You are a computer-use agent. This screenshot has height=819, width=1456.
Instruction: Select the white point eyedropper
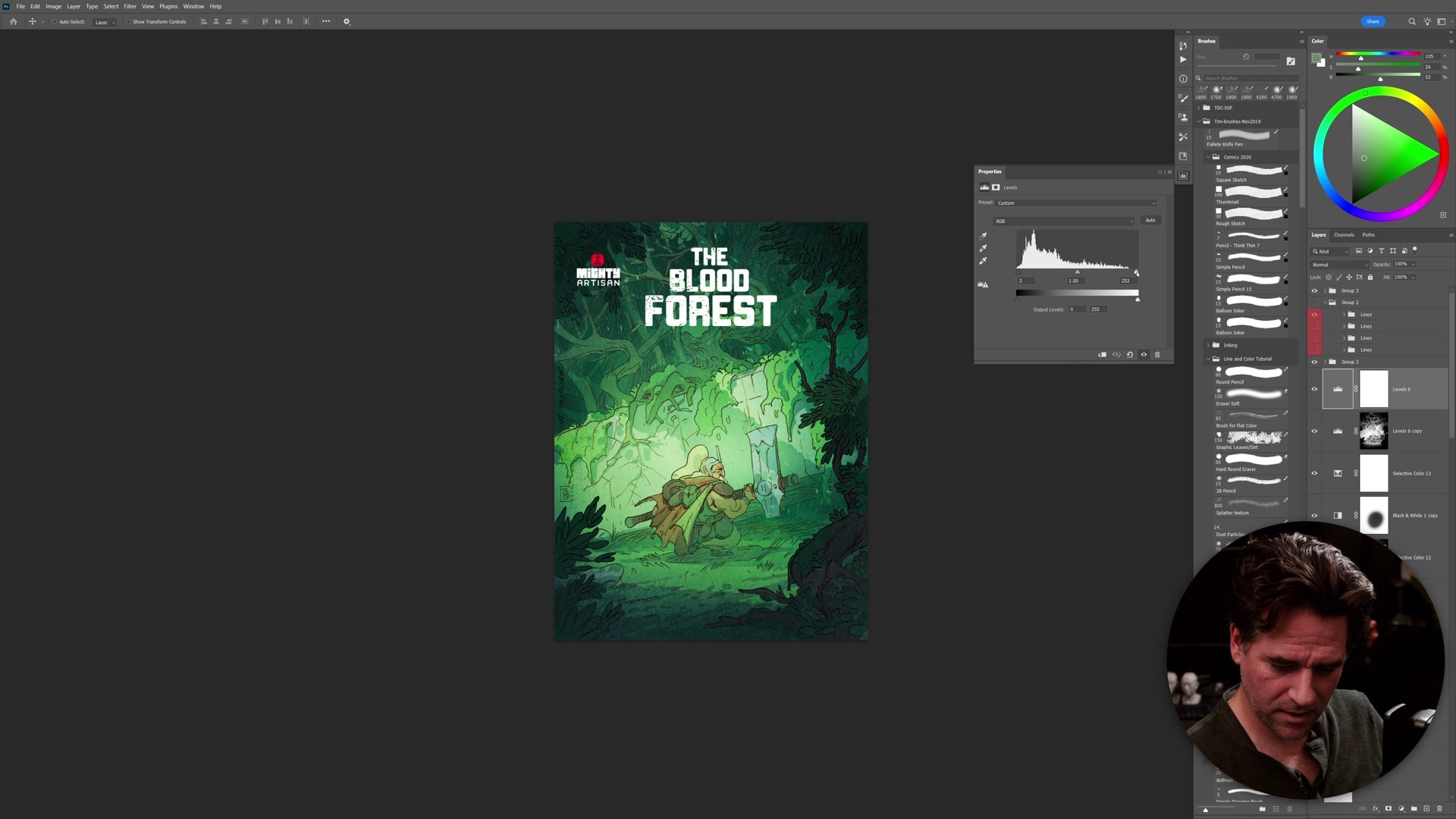click(x=983, y=260)
